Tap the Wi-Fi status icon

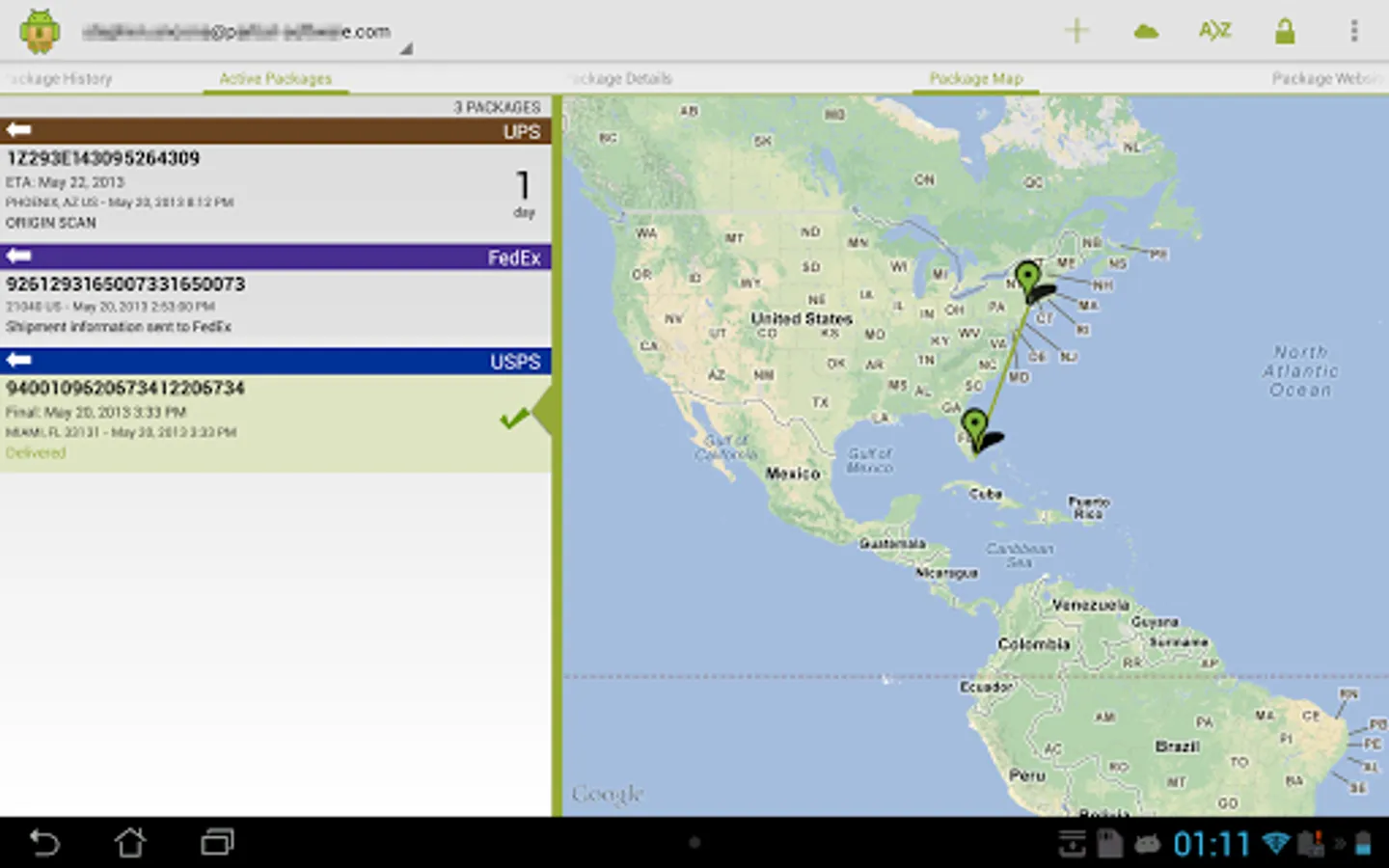pyautogui.click(x=1276, y=844)
